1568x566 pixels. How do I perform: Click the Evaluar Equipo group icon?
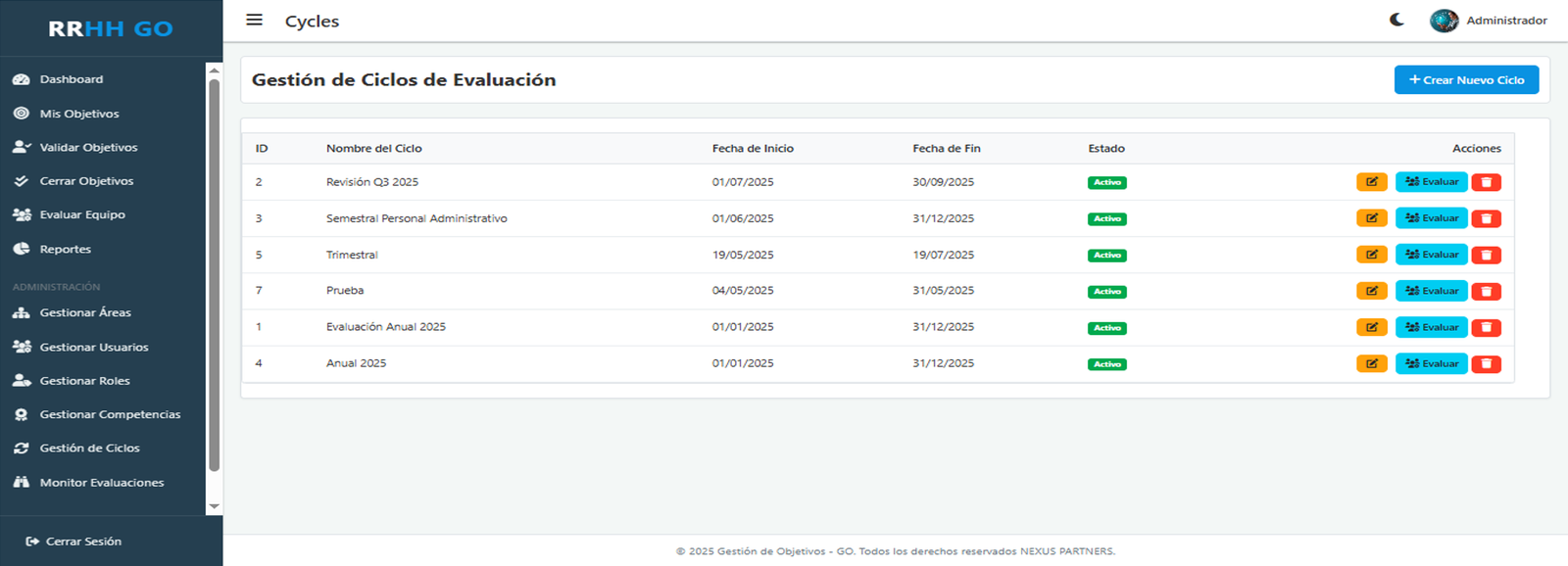coord(21,214)
